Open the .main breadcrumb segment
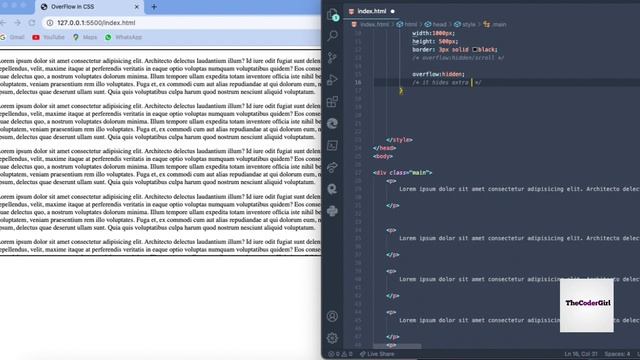Image resolution: width=640 pixels, height=360 pixels. point(495,24)
